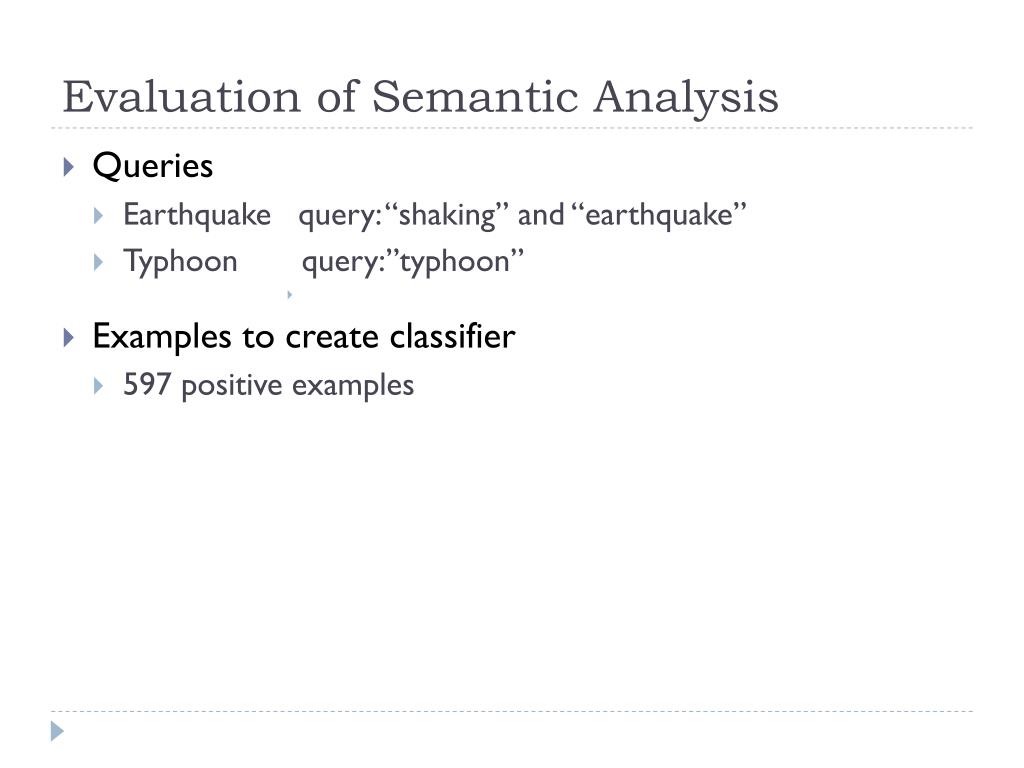The image size is (1024, 768).
Task: Click the arrow bullet before Earthquake
Action: coord(99,216)
